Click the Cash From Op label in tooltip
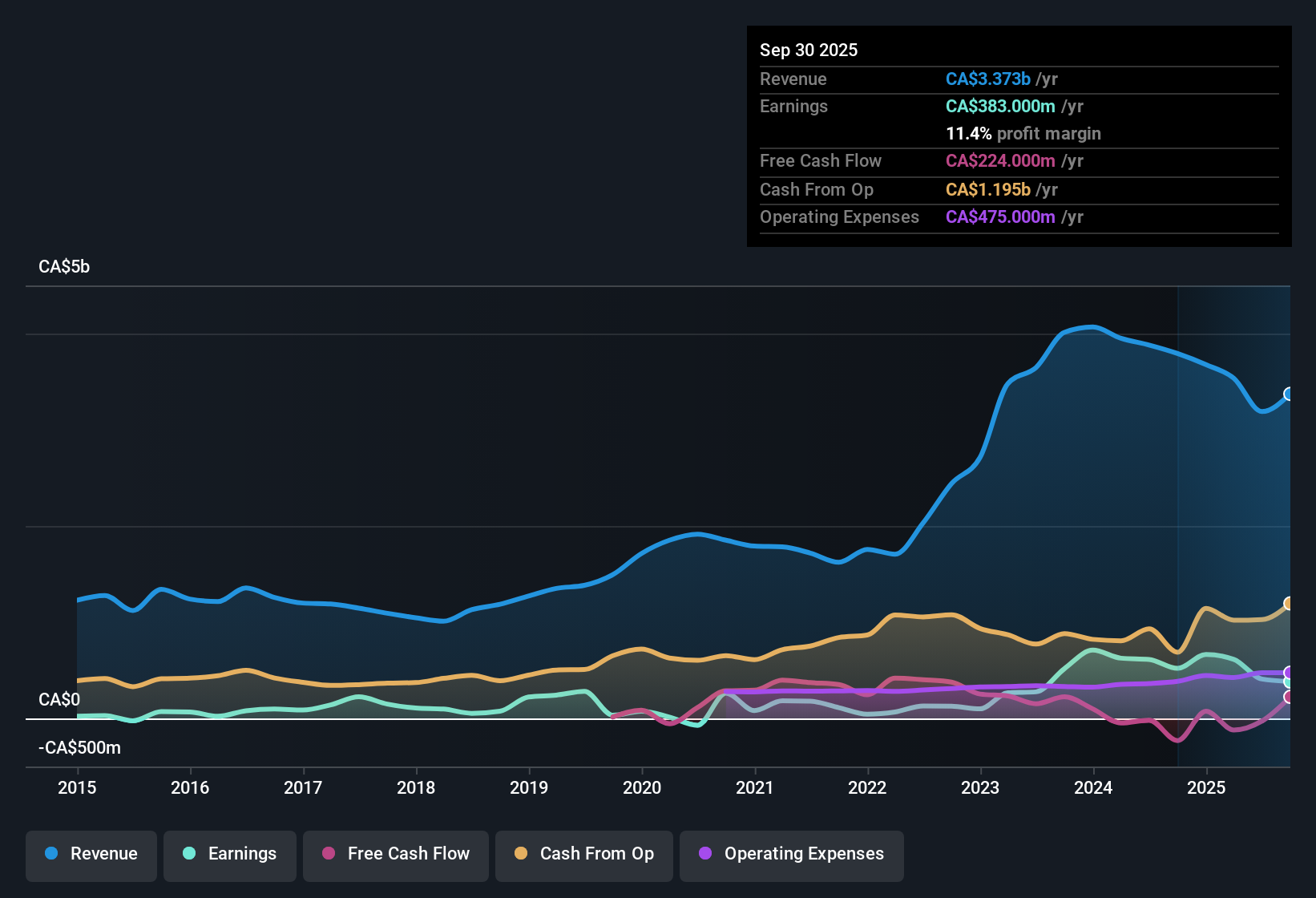 pos(817,190)
